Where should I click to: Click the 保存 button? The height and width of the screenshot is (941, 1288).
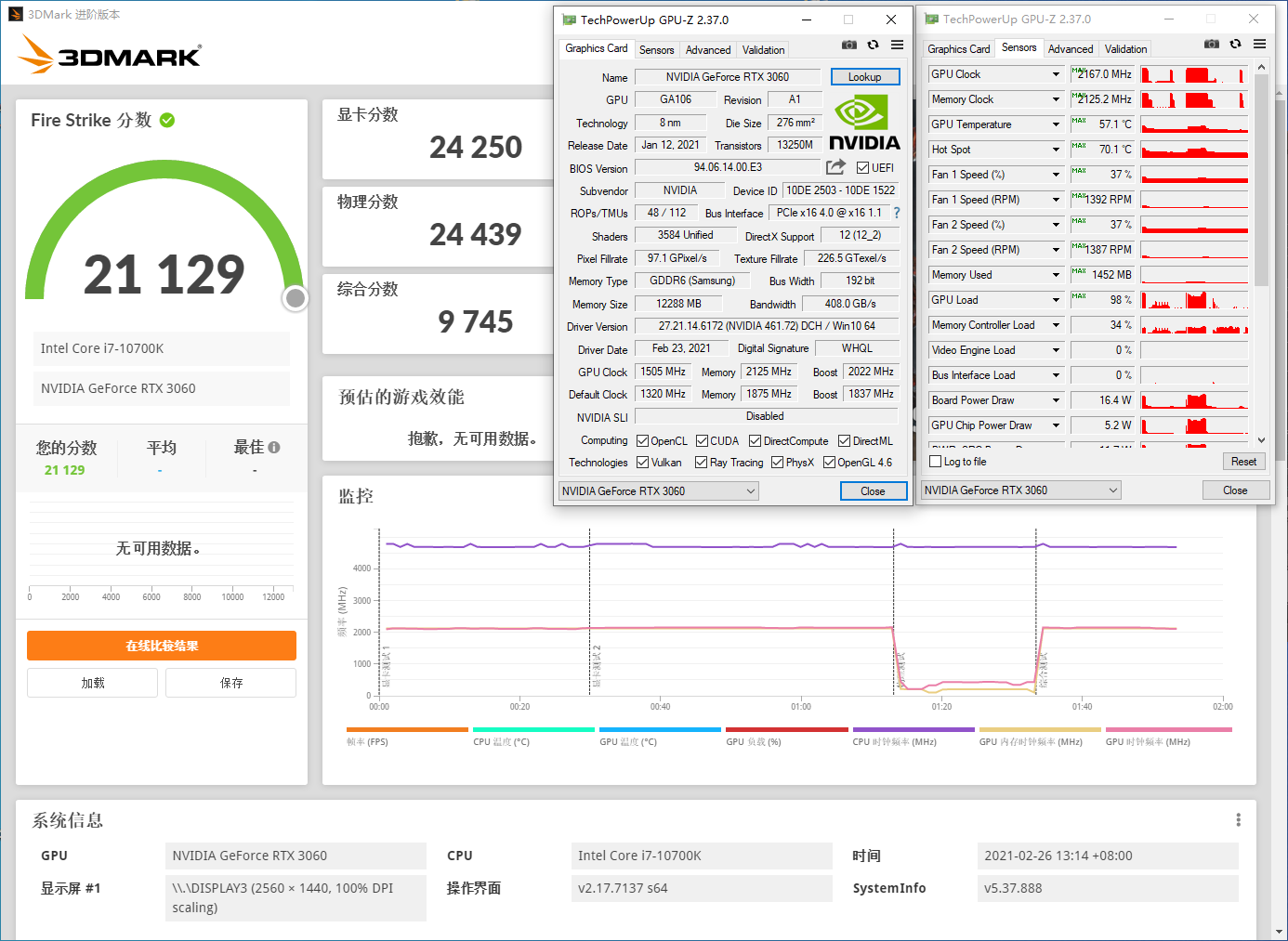230,683
